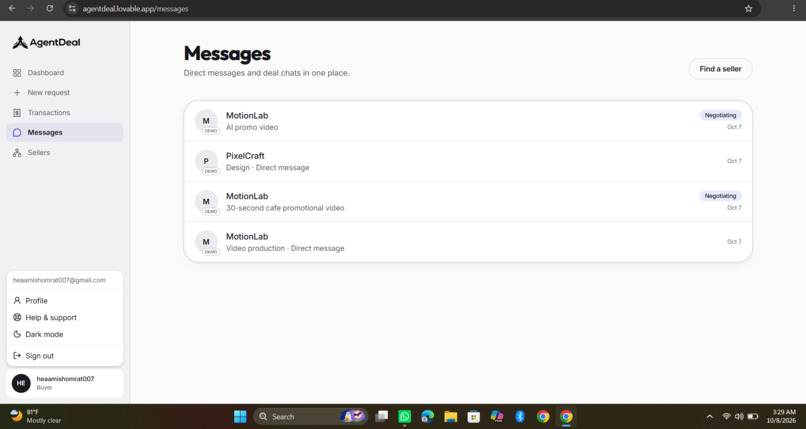This screenshot has height=429, width=806.
Task: Show hidden system tray icons
Action: [x=710, y=416]
